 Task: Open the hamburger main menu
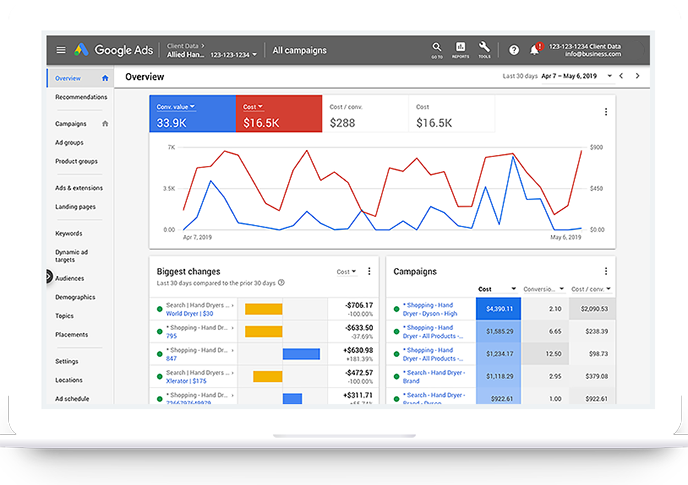(61, 50)
